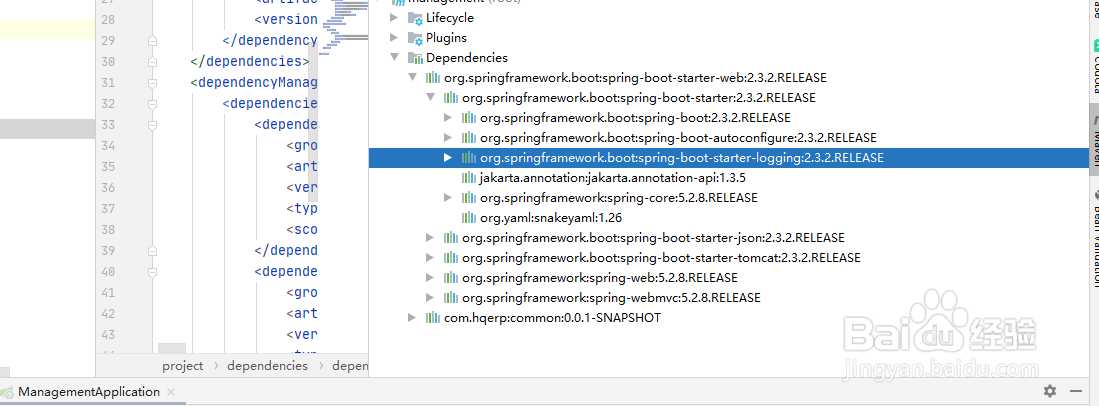Screen dimensions: 1099x406
Task: Expand spring-webmvc:5.2.8.RELEASE arrow
Action: [430, 297]
